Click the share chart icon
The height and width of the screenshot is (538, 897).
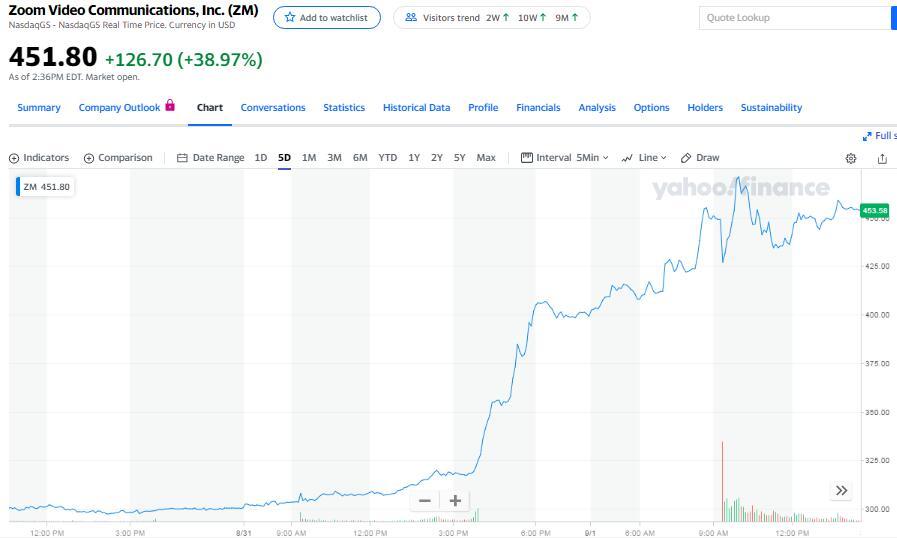(x=882, y=158)
